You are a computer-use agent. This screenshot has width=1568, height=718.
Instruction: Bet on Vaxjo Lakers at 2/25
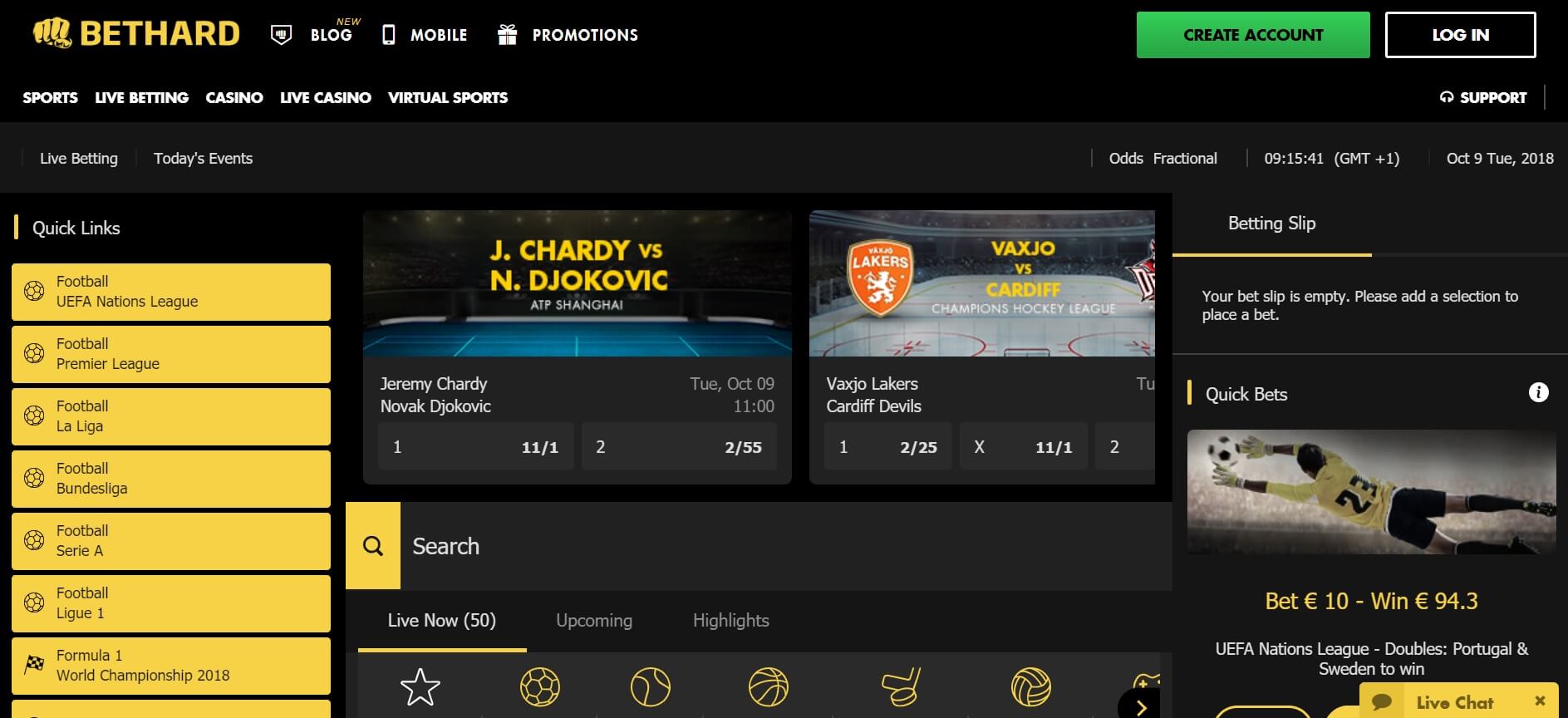888,447
